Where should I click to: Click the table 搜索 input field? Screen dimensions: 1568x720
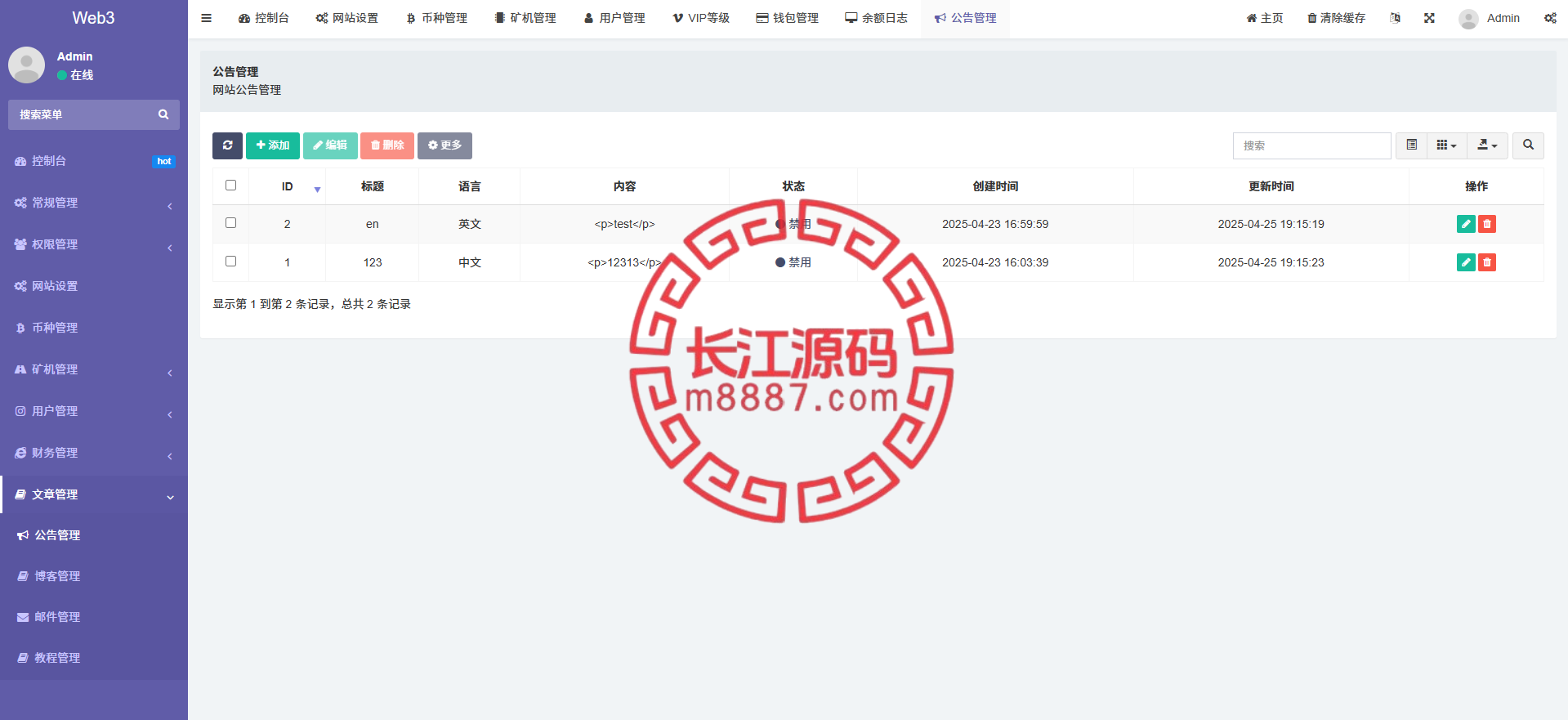1312,145
